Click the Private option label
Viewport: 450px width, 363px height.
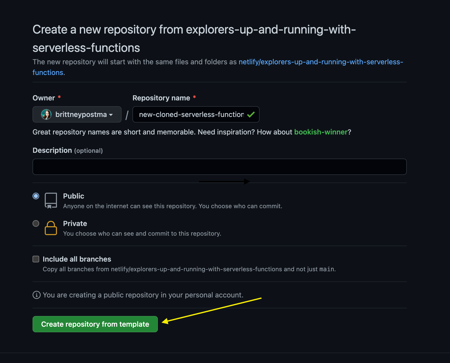pyautogui.click(x=75, y=223)
